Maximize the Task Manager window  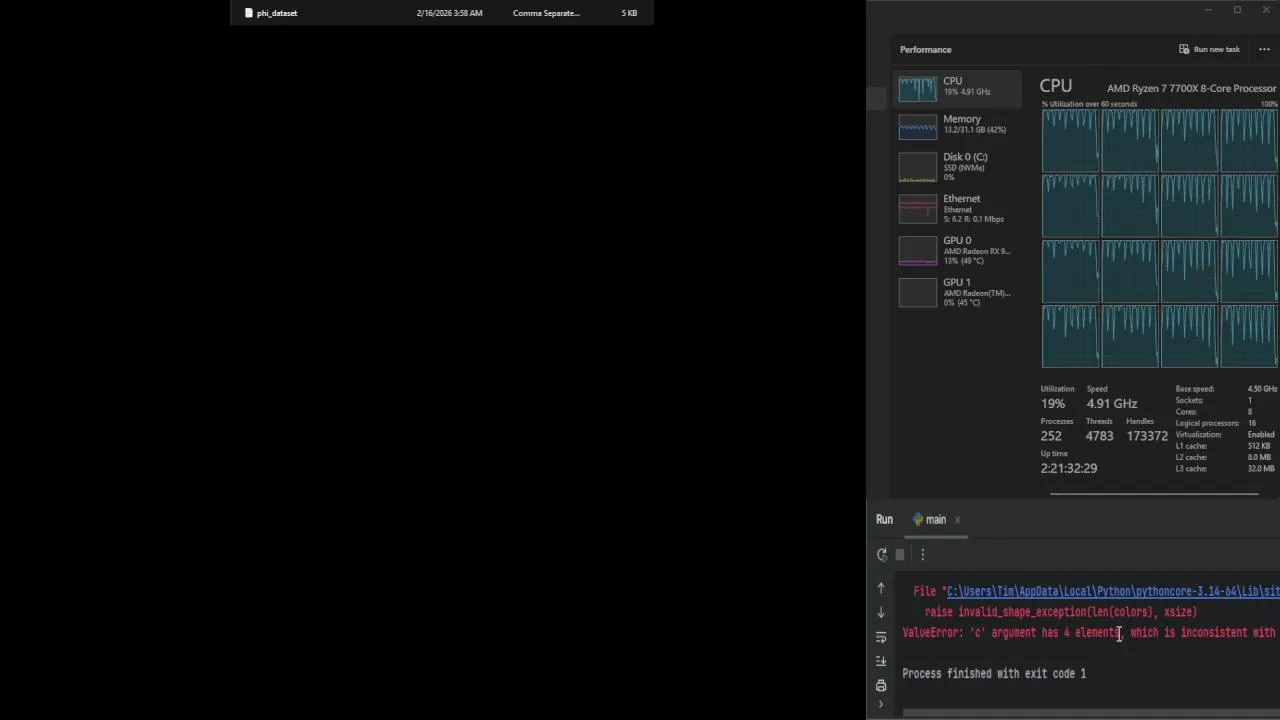tap(1237, 10)
